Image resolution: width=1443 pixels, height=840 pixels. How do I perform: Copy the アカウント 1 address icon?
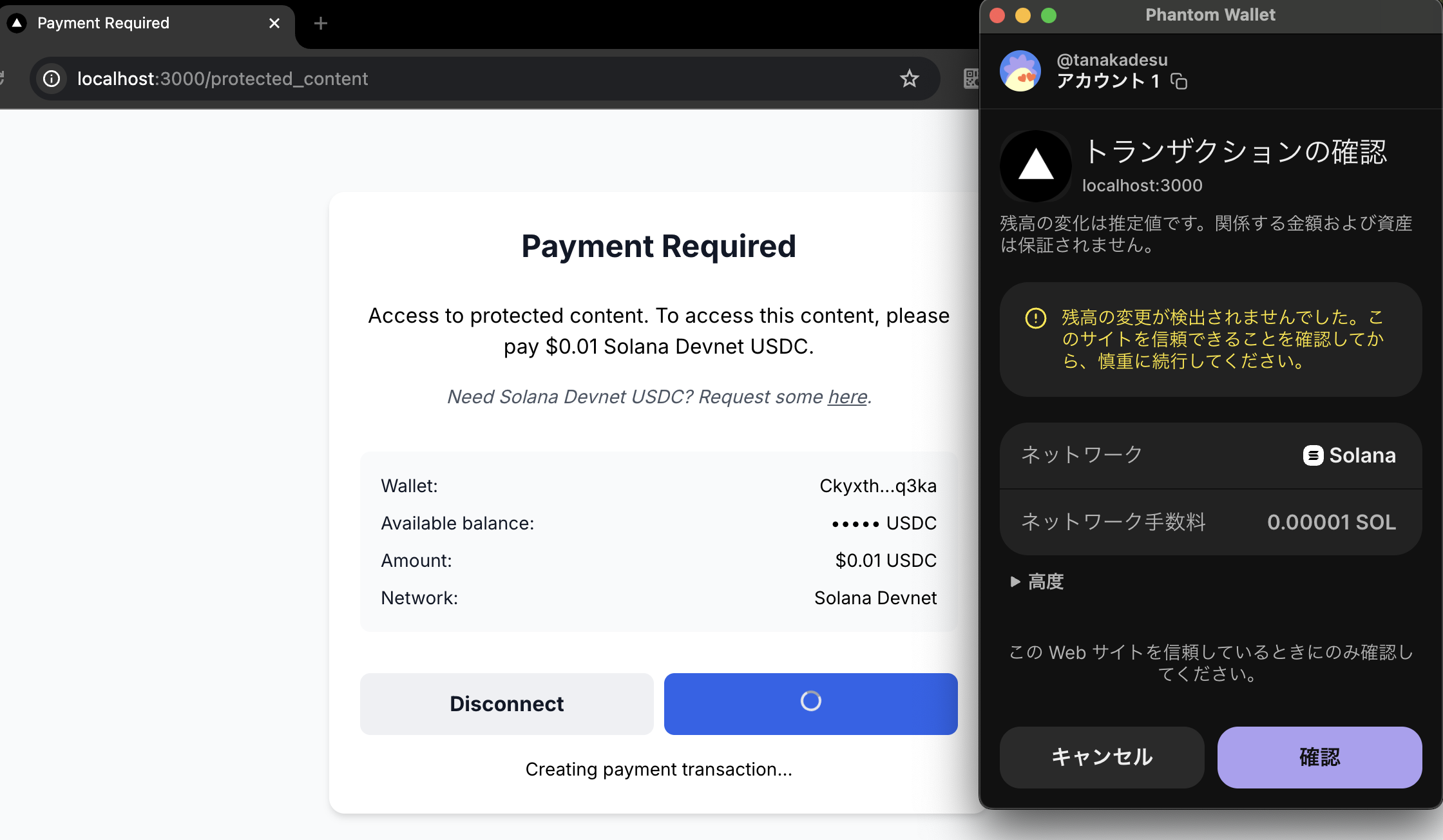point(1179,82)
